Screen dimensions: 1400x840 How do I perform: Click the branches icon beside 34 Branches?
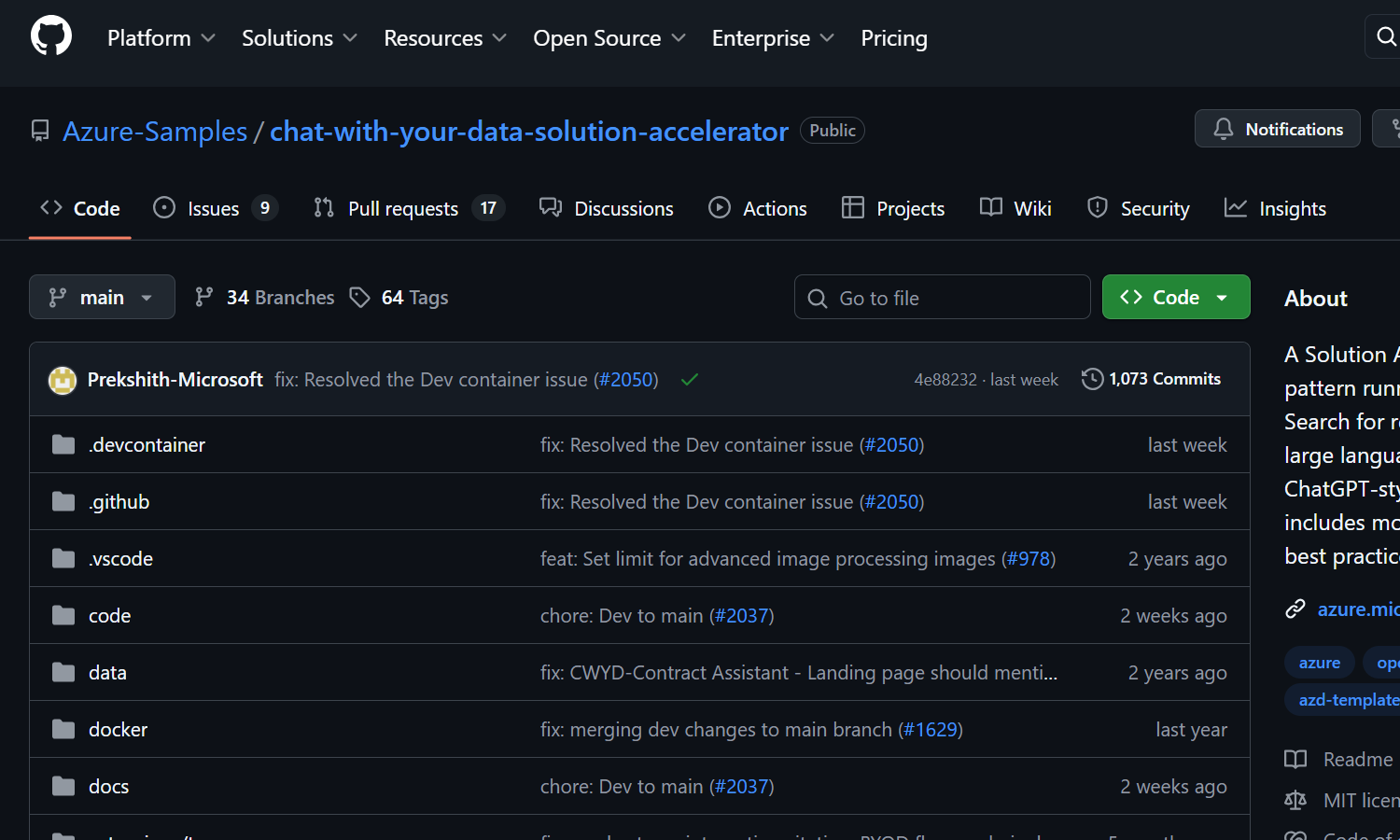[x=203, y=298]
